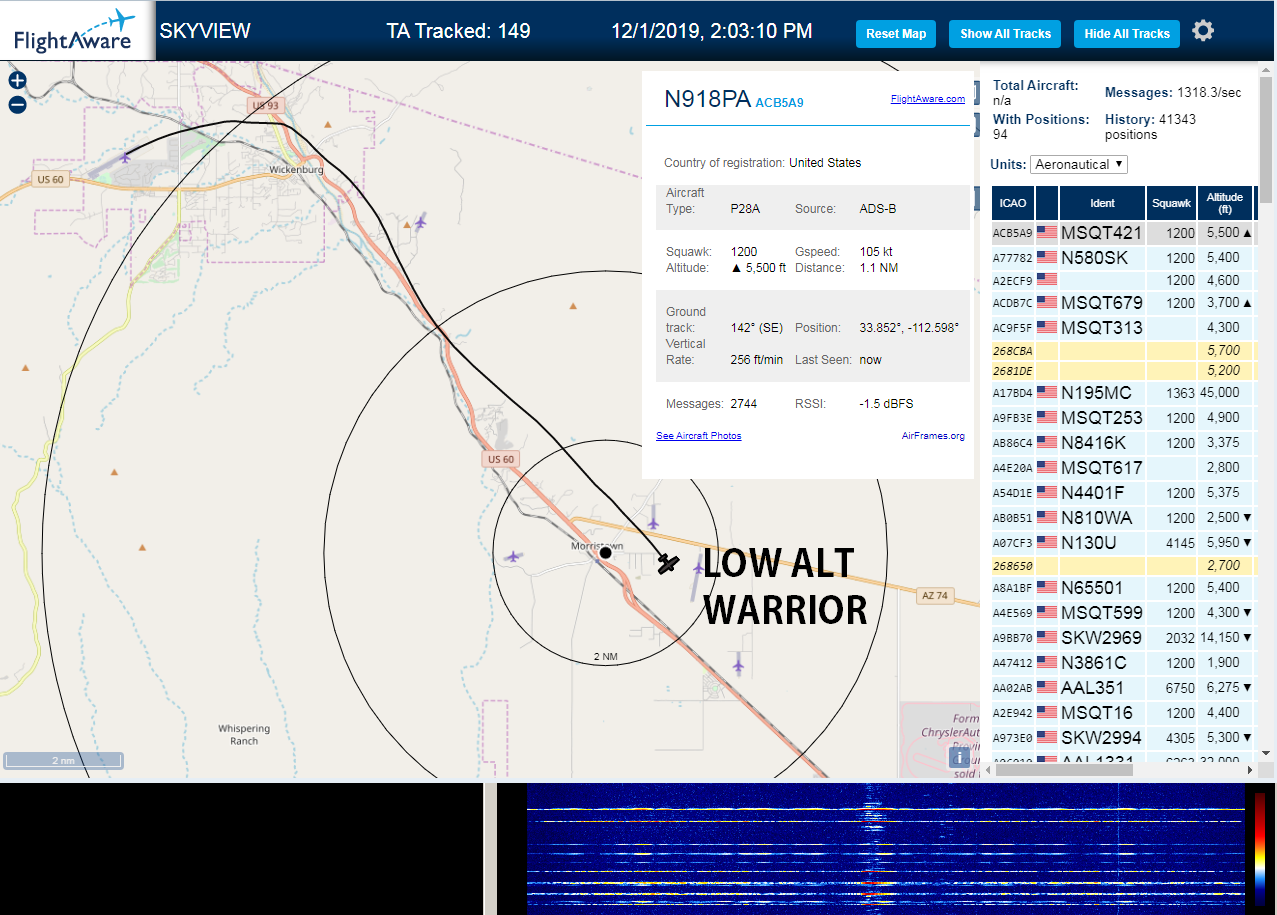Image resolution: width=1277 pixels, height=915 pixels.
Task: Click the ACB5A9 hex code link beside N918PA
Action: 779,103
